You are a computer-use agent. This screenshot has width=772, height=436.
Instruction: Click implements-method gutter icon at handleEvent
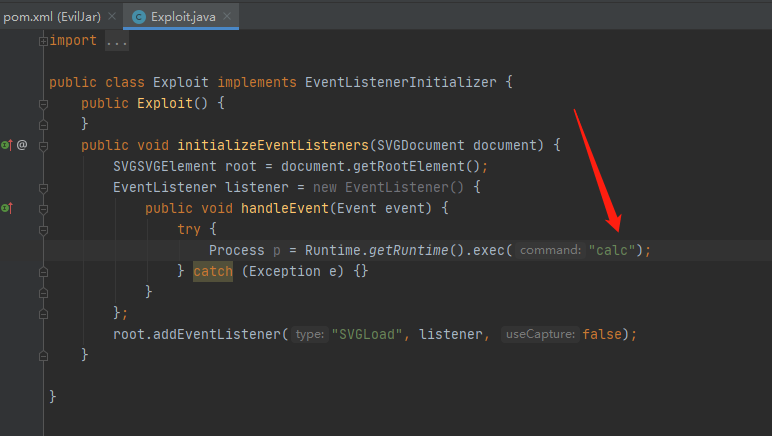(x=6, y=208)
